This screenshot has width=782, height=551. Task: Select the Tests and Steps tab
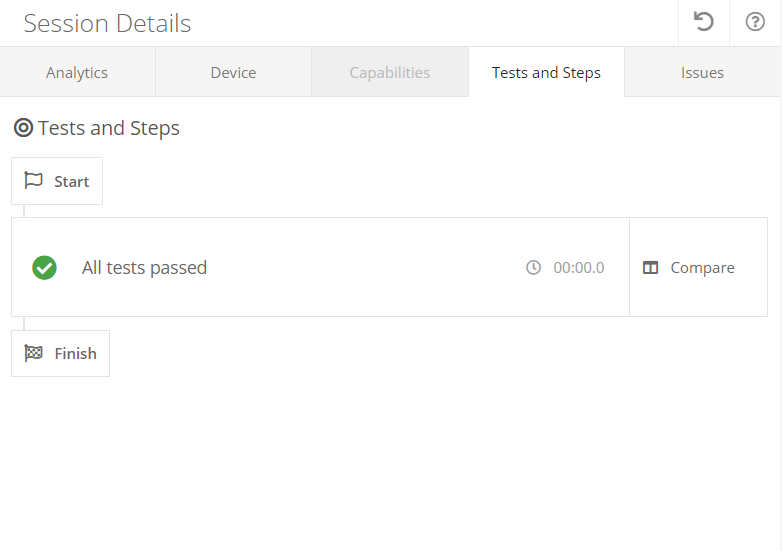point(546,72)
